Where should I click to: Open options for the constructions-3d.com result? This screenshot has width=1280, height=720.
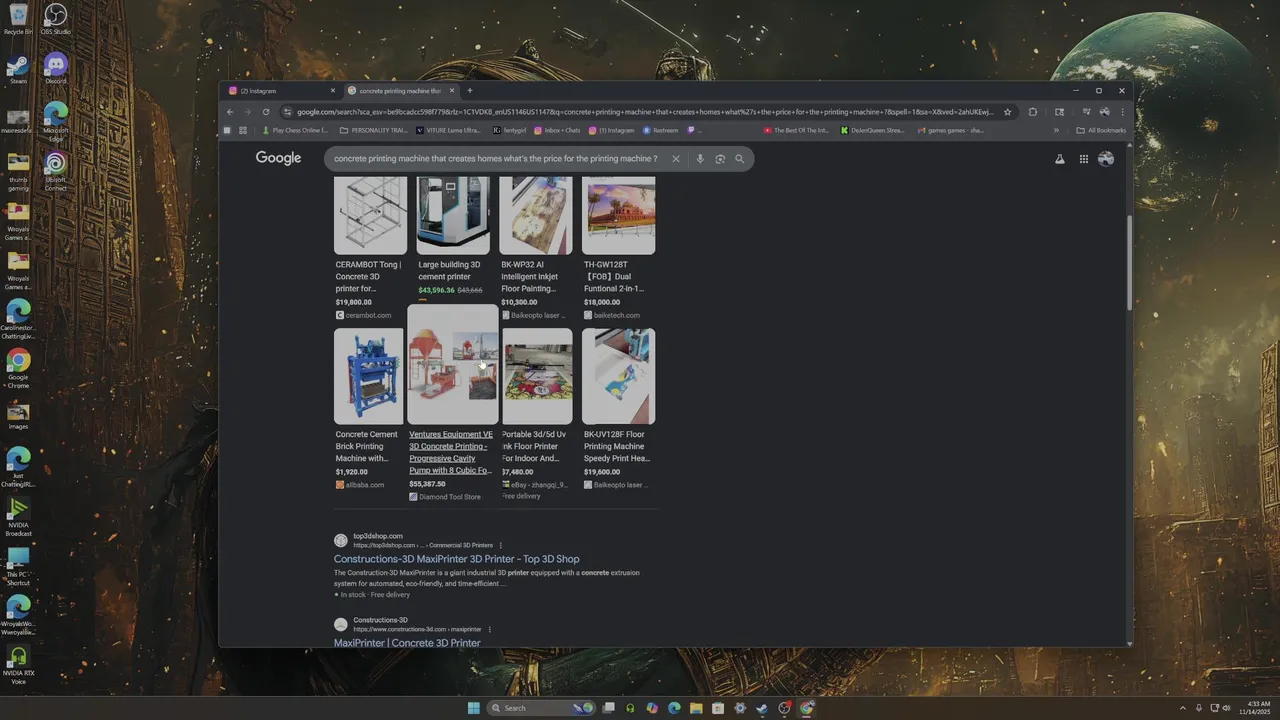(x=490, y=629)
